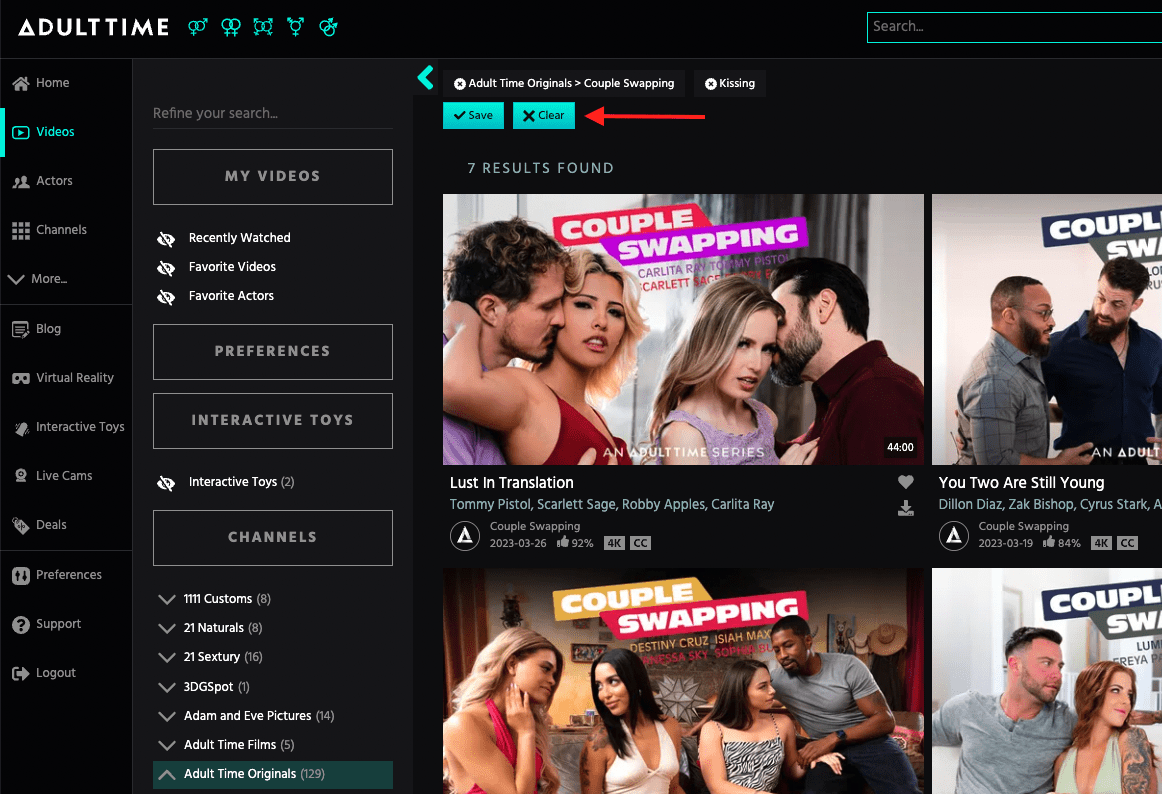
Task: Click the Deals tag icon
Action: 21,526
